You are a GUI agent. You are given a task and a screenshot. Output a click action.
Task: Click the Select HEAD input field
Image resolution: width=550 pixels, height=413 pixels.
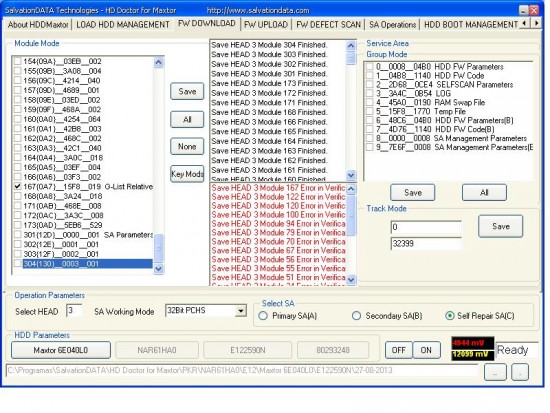click(x=74, y=311)
